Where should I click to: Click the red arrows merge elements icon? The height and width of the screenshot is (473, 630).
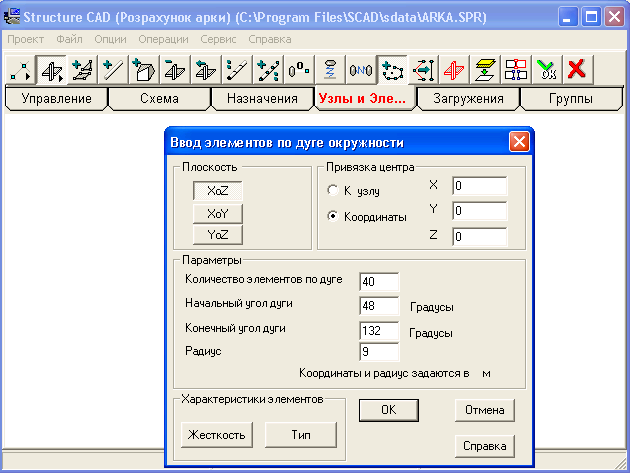point(423,70)
